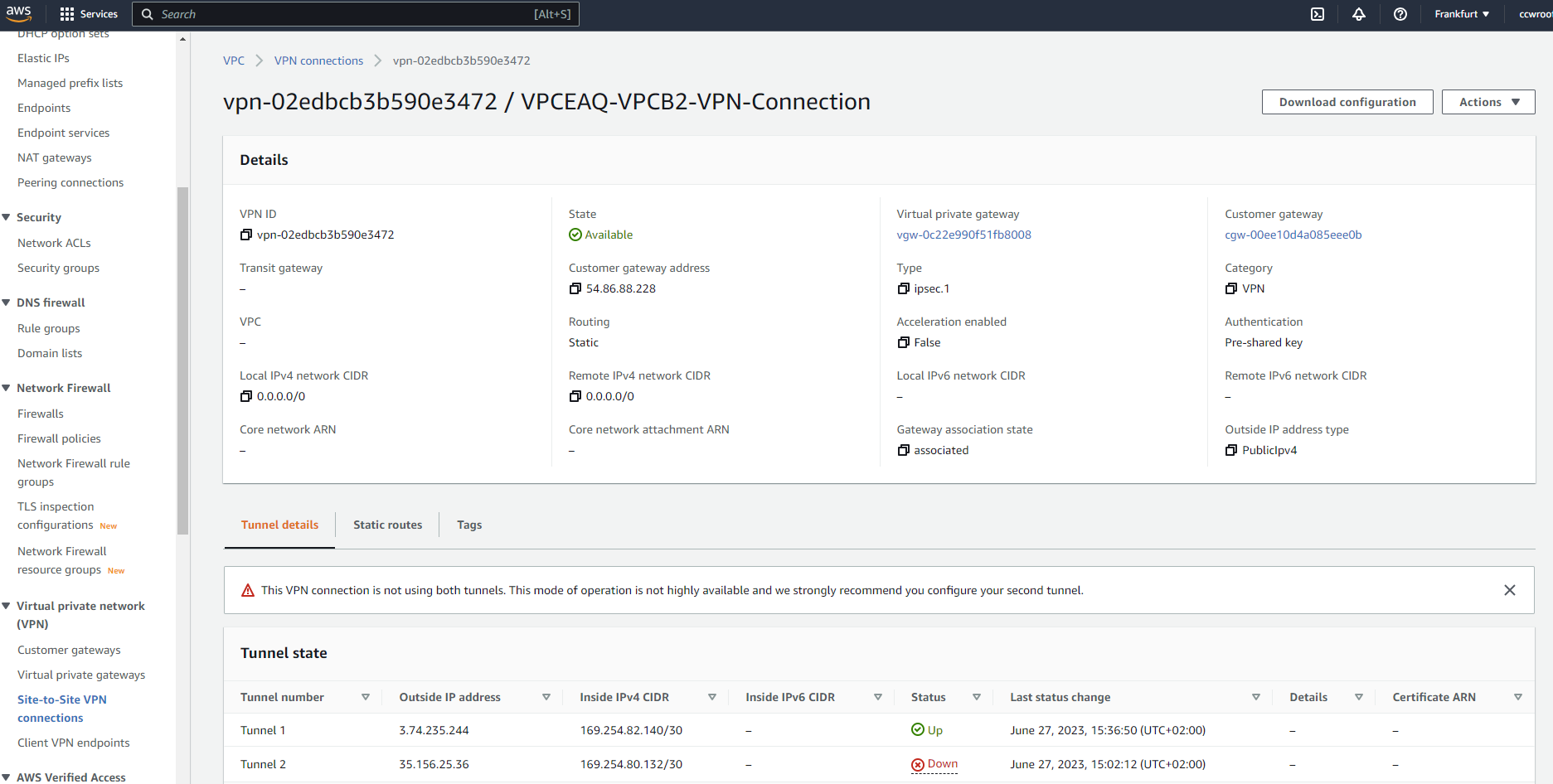Copy the type ipsec.1 value
The height and width of the screenshot is (784, 1553).
904,289
